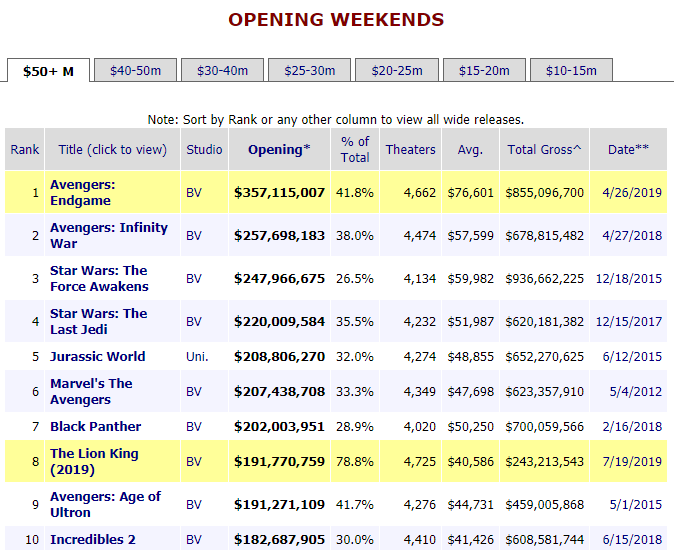Open Star Wars: The Last Jedi
The width and height of the screenshot is (674, 550).
point(98,321)
